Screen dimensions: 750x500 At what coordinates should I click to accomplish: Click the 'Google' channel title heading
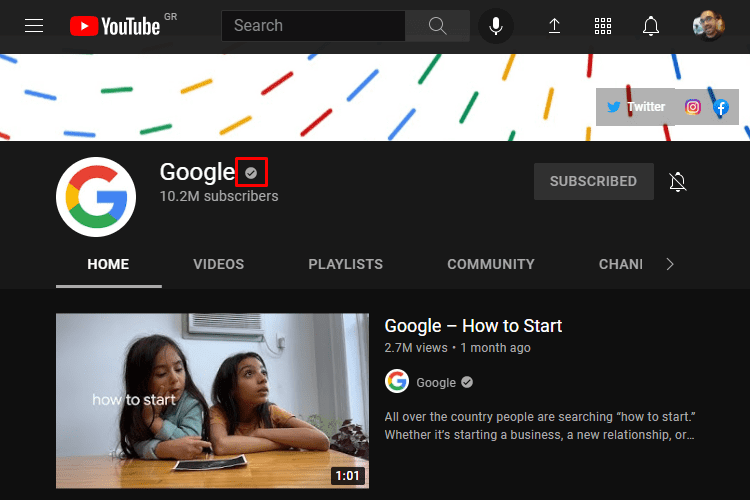click(x=197, y=172)
